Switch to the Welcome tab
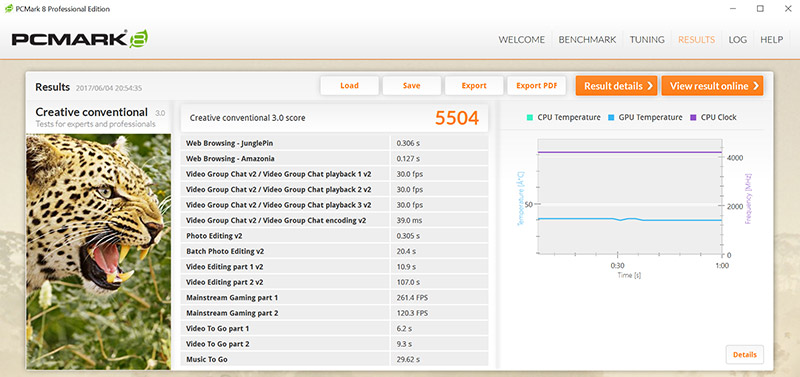800x377 pixels. (x=521, y=39)
